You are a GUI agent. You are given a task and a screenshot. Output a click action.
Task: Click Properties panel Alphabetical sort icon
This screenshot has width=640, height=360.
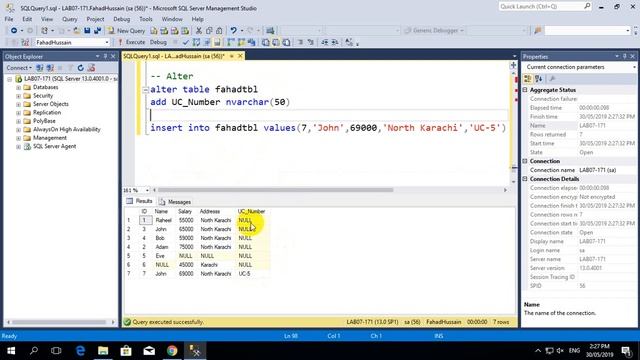point(538,78)
